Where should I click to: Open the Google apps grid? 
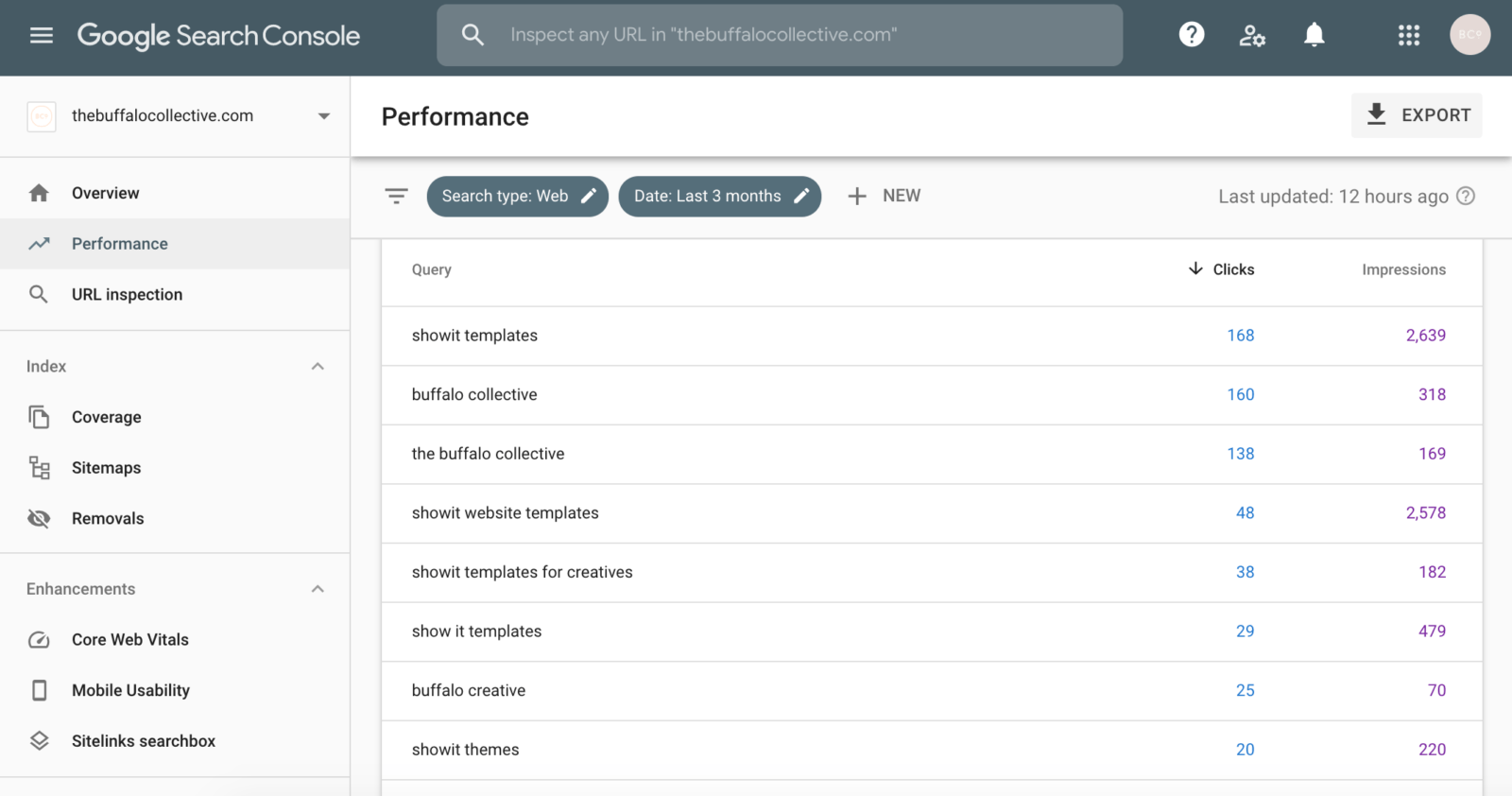[1408, 35]
